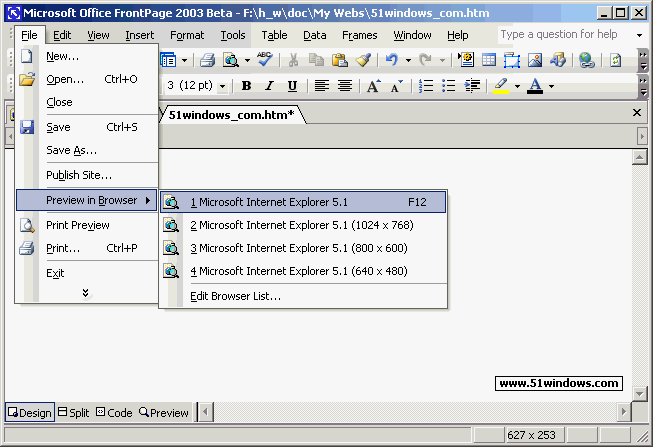Switch to Code view
653x447 pixels.
click(x=113, y=413)
